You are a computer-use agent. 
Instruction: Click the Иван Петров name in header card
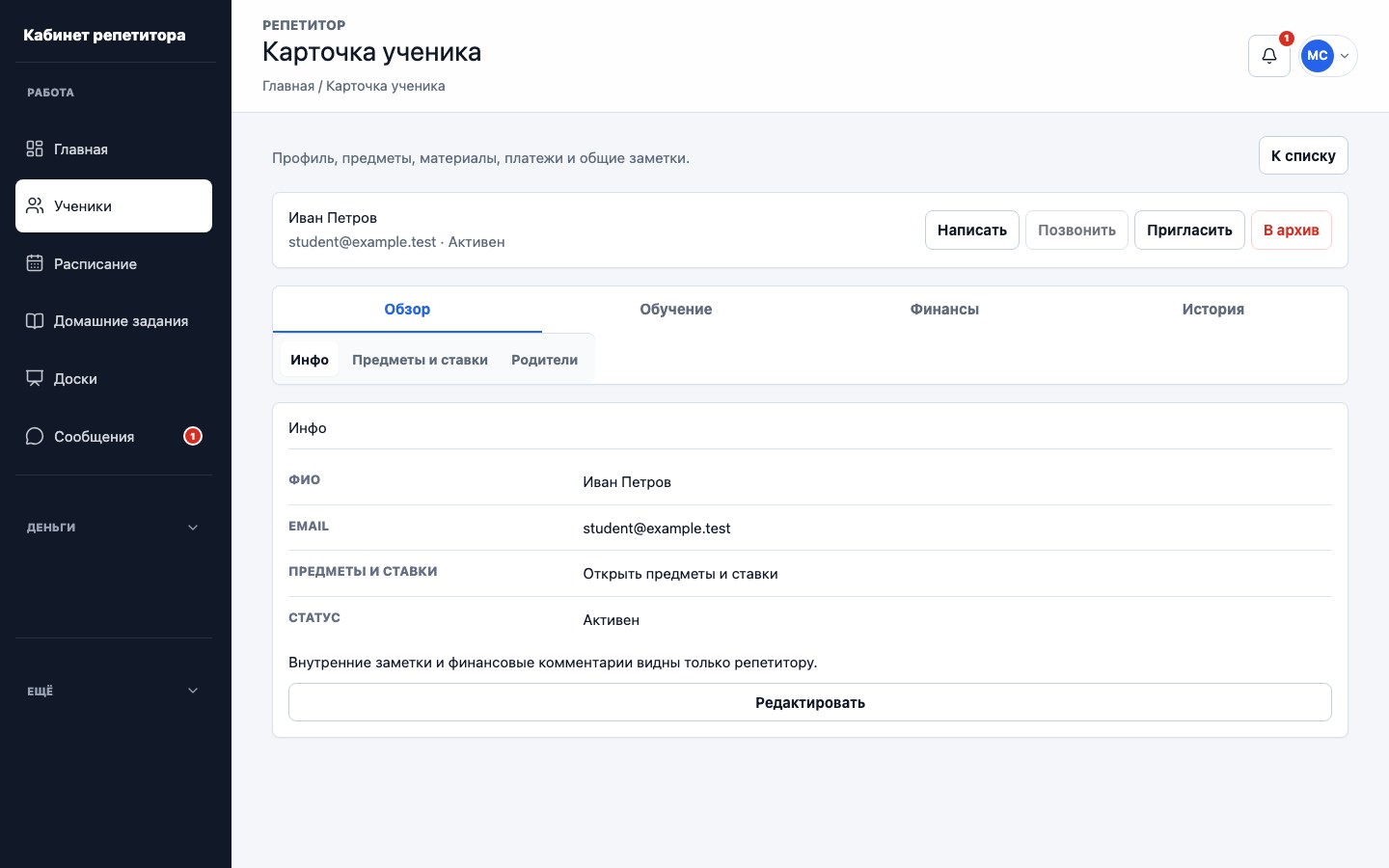click(x=333, y=218)
